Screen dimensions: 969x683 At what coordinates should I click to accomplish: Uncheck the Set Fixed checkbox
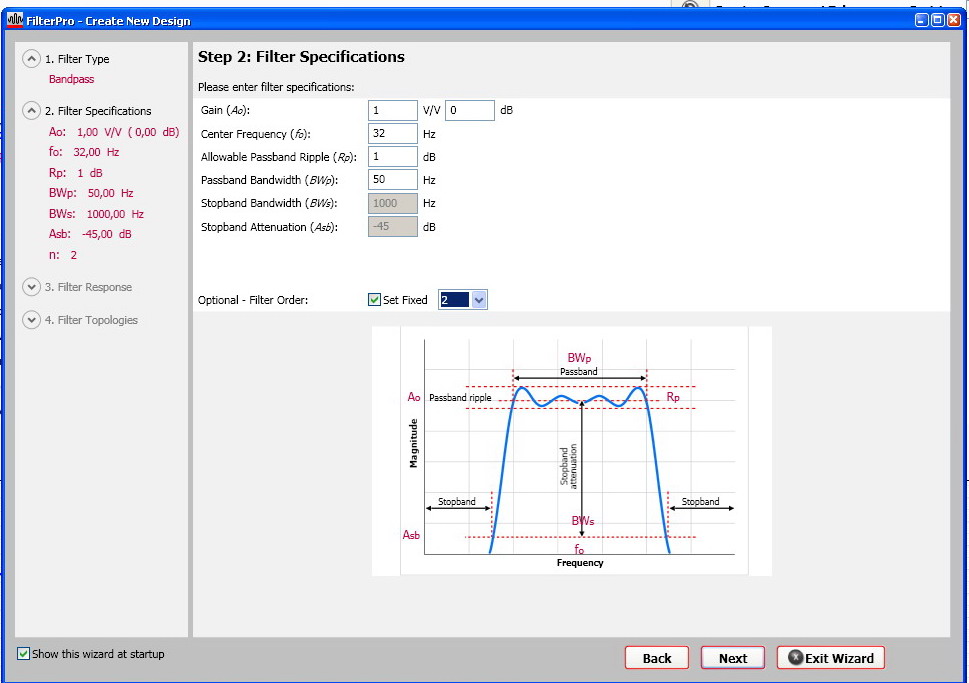[x=374, y=300]
